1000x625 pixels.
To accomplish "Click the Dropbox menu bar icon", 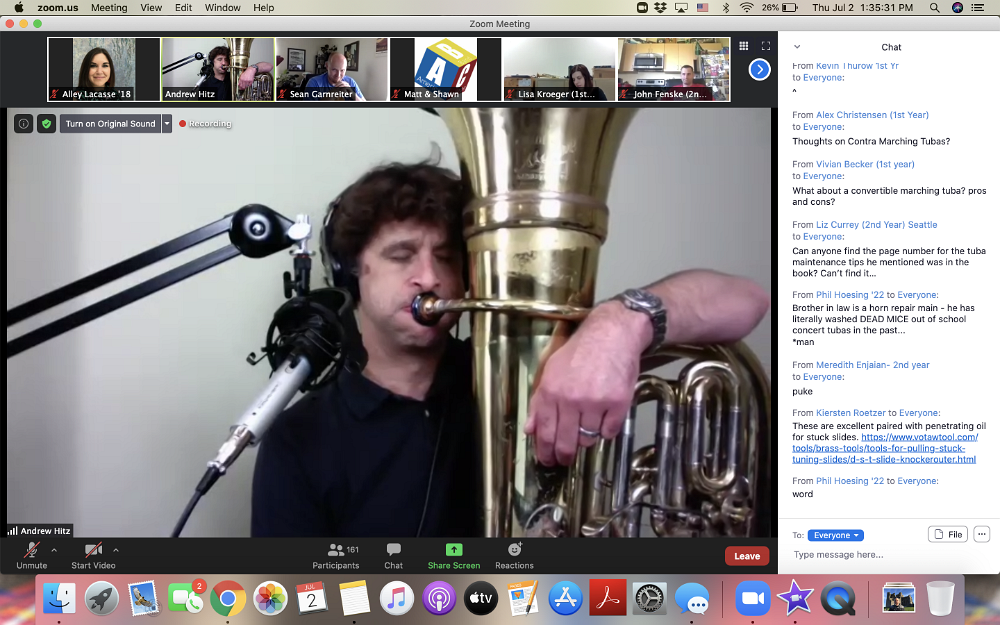I will coord(660,8).
